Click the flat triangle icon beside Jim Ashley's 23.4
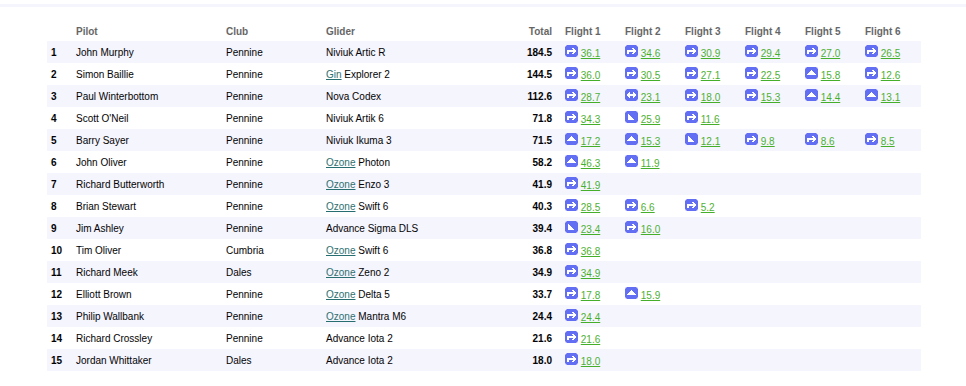 pos(571,227)
